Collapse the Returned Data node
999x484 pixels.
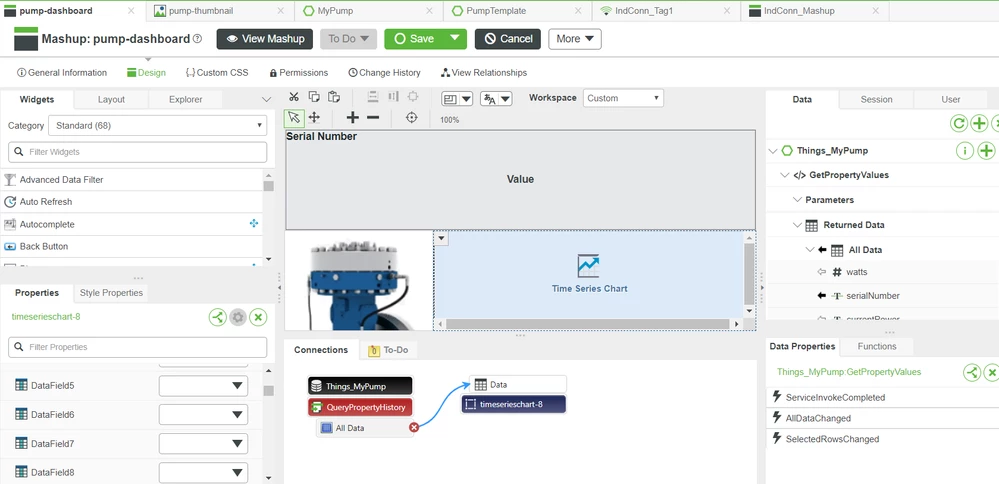point(797,225)
